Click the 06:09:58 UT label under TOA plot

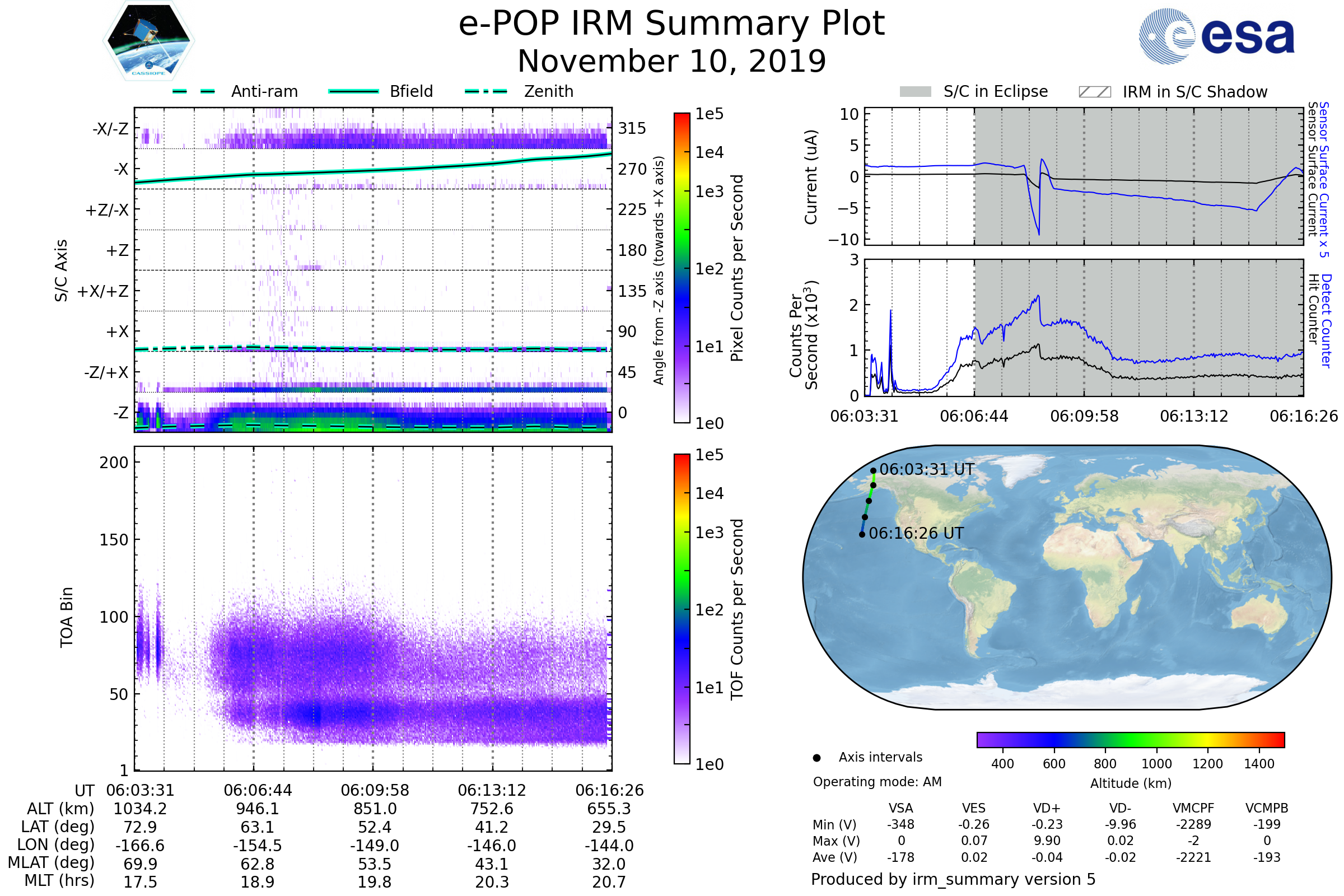coord(375,790)
